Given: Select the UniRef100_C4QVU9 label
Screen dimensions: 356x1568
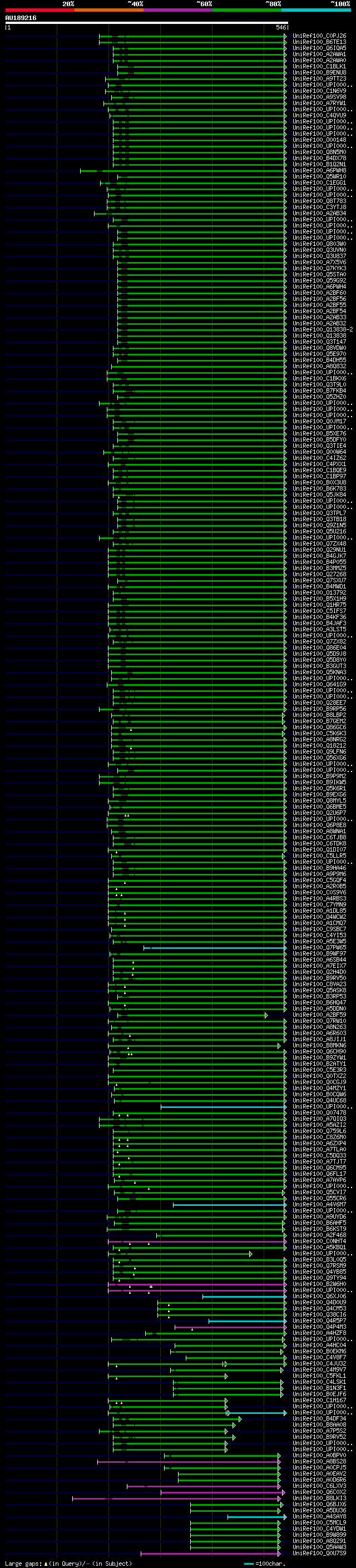Looking at the screenshot, I should pos(319,116).
